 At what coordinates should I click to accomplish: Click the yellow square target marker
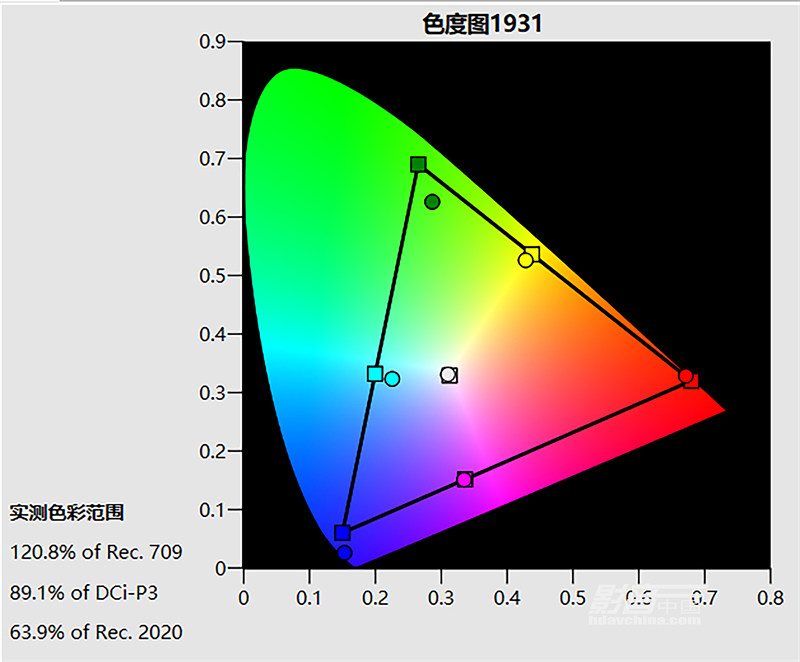(x=532, y=253)
